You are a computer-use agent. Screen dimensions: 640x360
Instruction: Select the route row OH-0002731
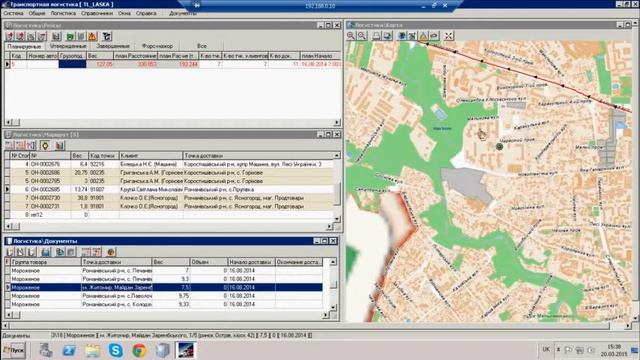pyautogui.click(x=171, y=207)
